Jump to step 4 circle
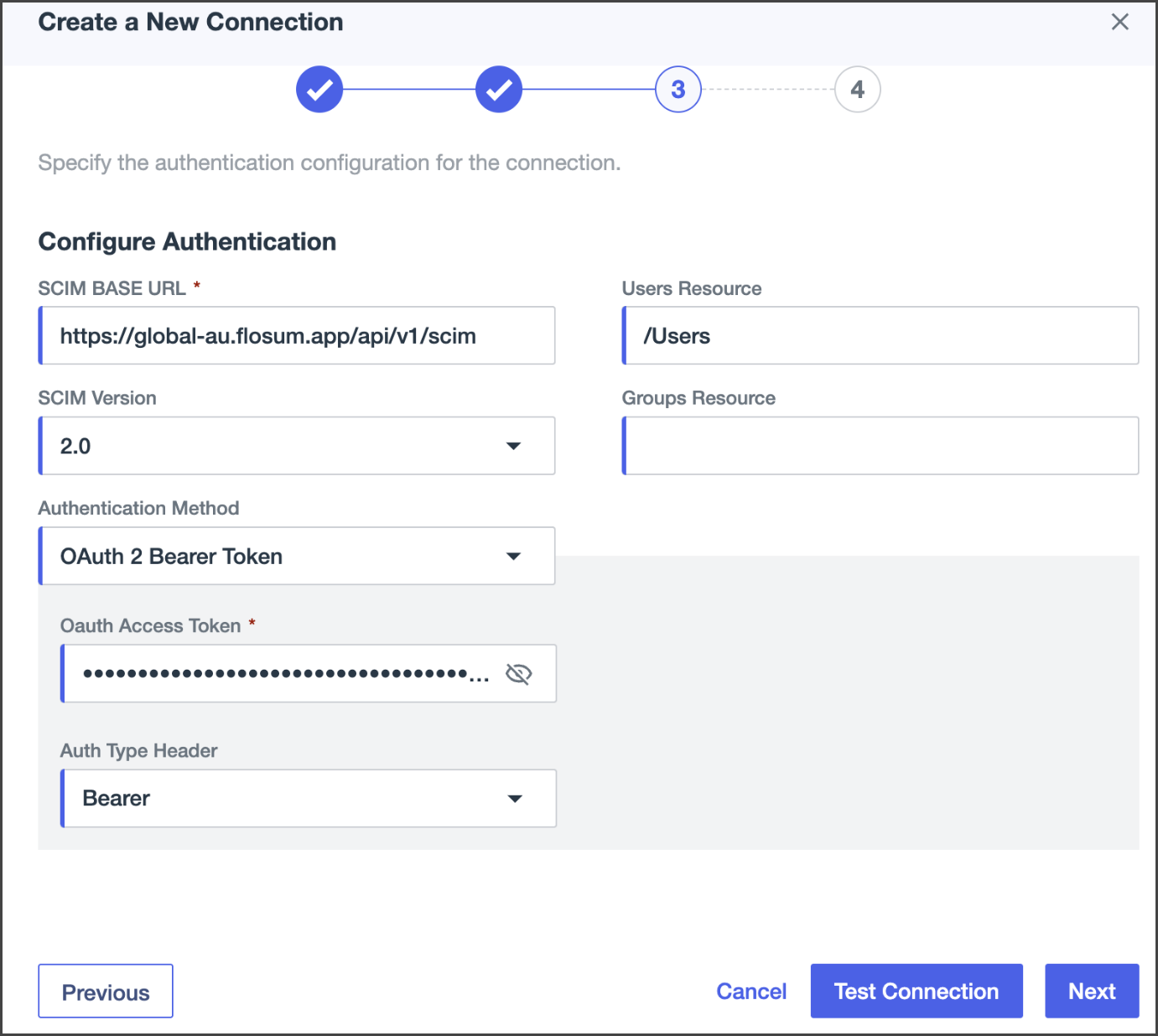The width and height of the screenshot is (1158, 1036). [857, 89]
